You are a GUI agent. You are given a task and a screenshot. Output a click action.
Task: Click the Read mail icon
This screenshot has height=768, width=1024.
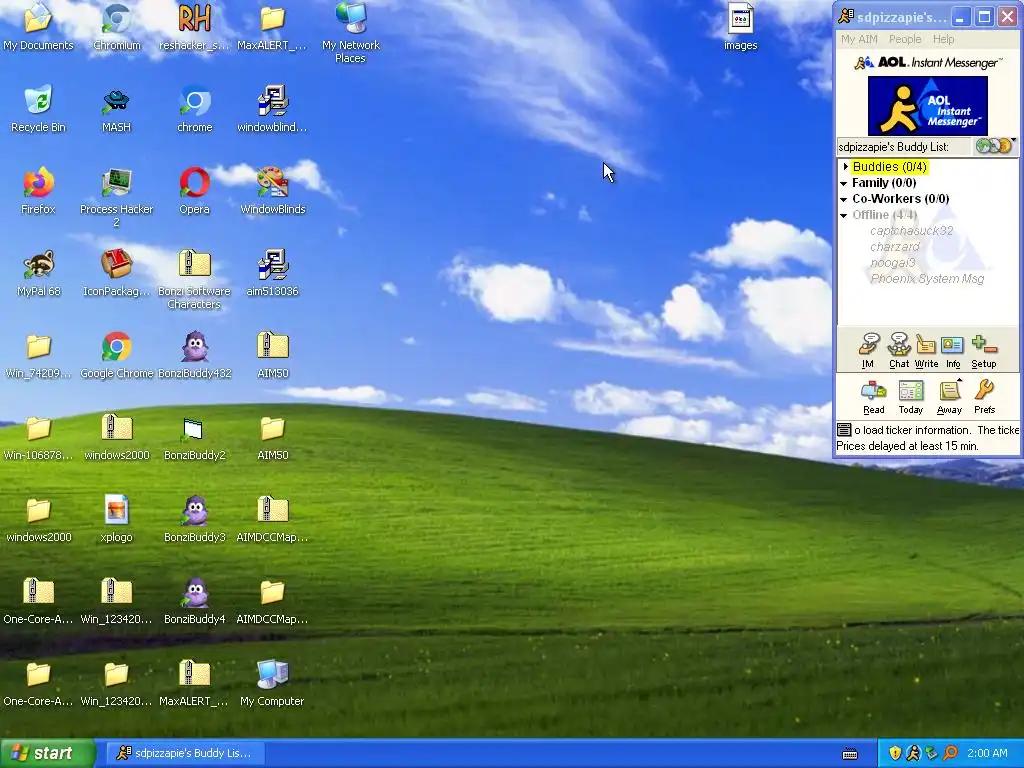point(874,397)
